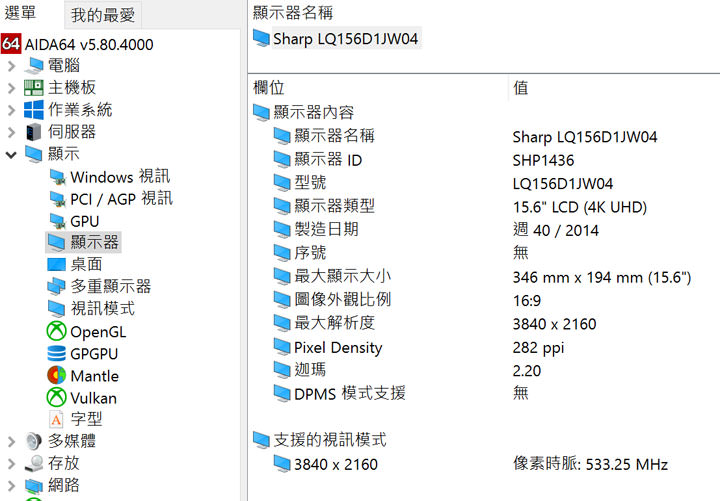The height and width of the screenshot is (501, 720).
Task: Click the Mantle icon
Action: pyautogui.click(x=56, y=375)
